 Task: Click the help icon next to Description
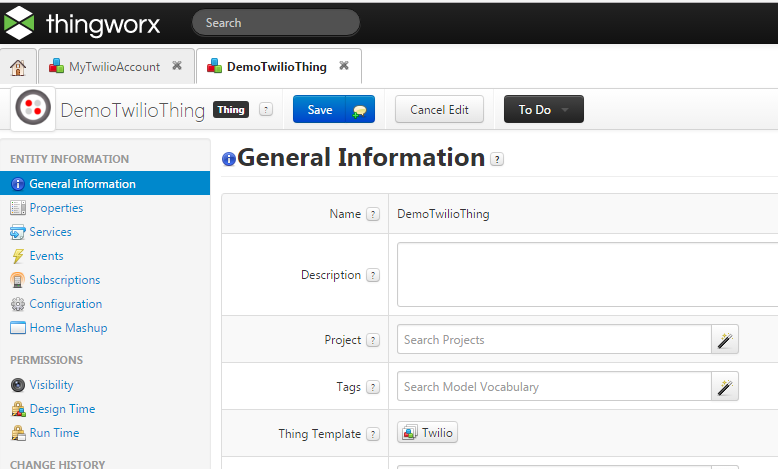coord(373,275)
